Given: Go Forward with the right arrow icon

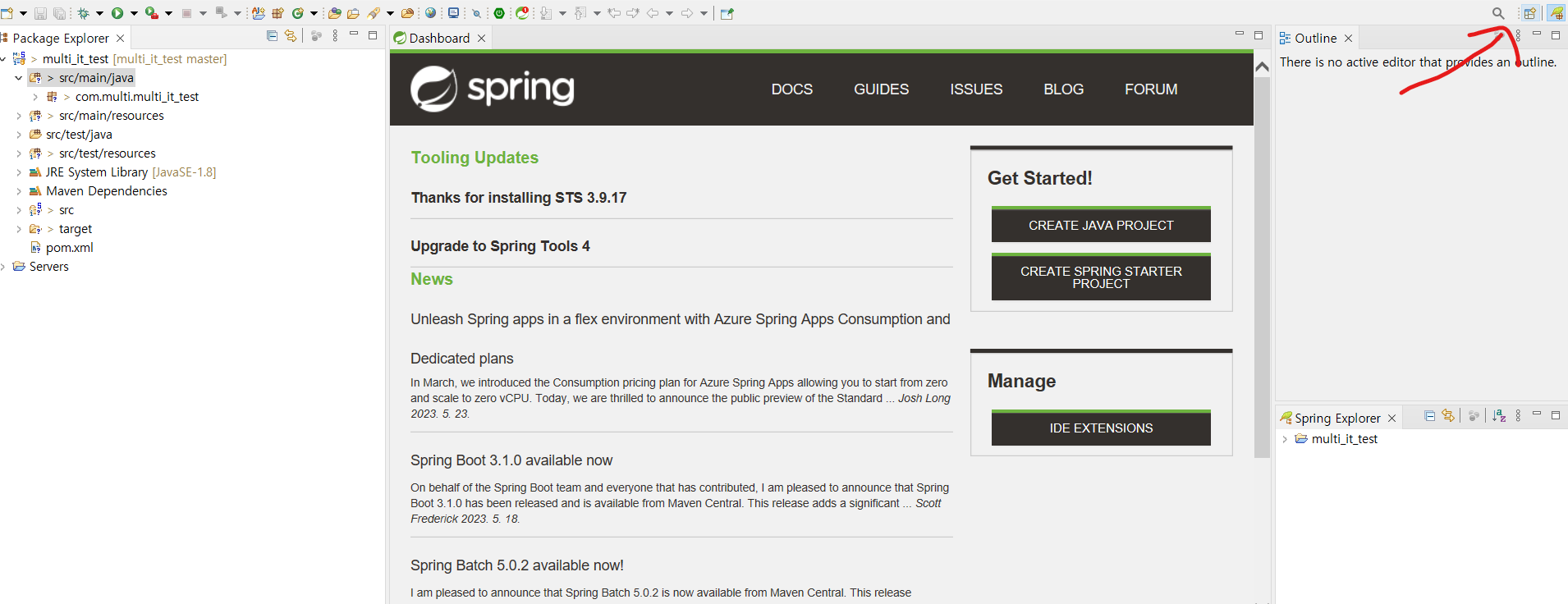Looking at the screenshot, I should (x=687, y=13).
